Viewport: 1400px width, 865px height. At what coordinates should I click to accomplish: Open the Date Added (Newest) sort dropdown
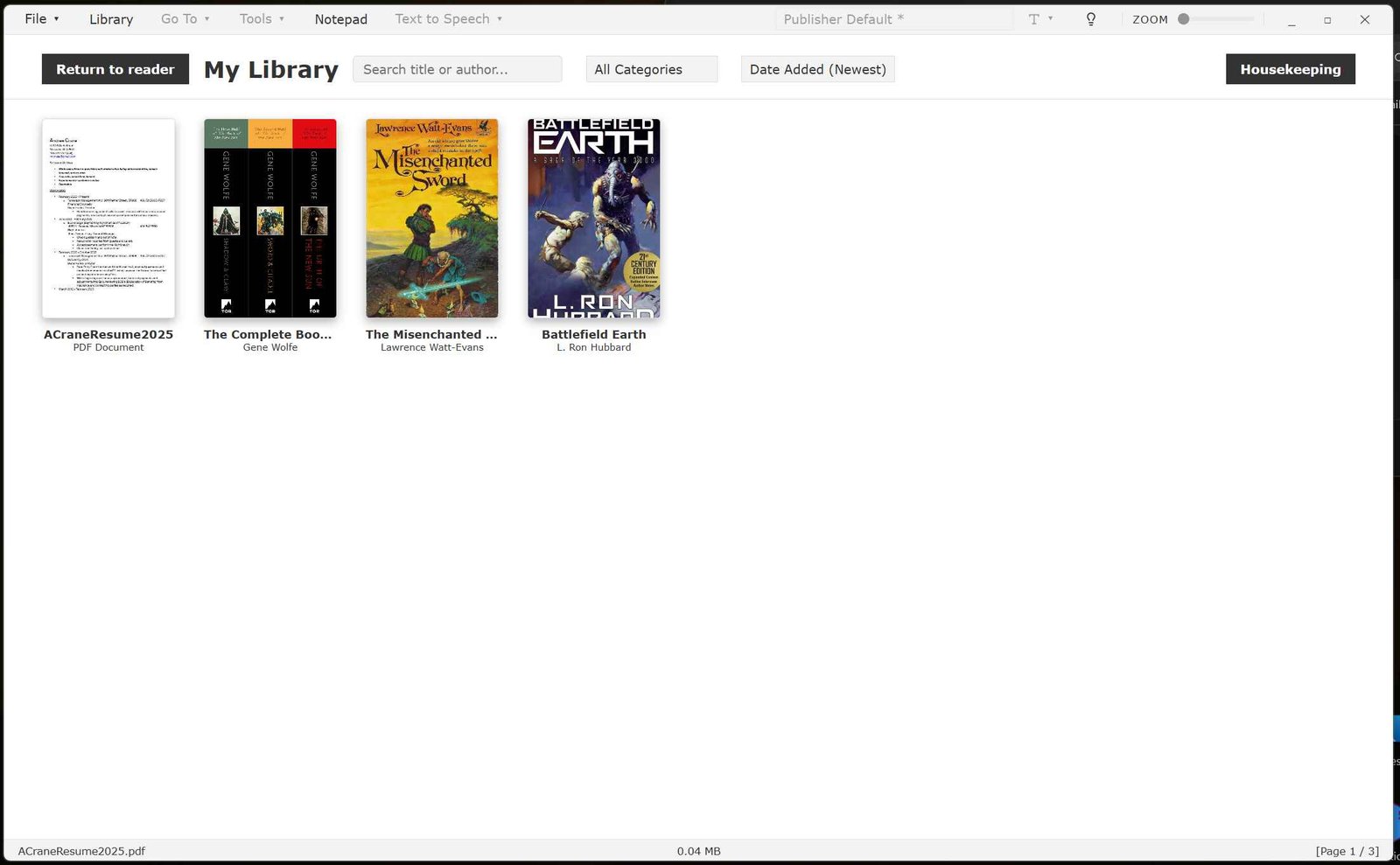pyautogui.click(x=817, y=69)
